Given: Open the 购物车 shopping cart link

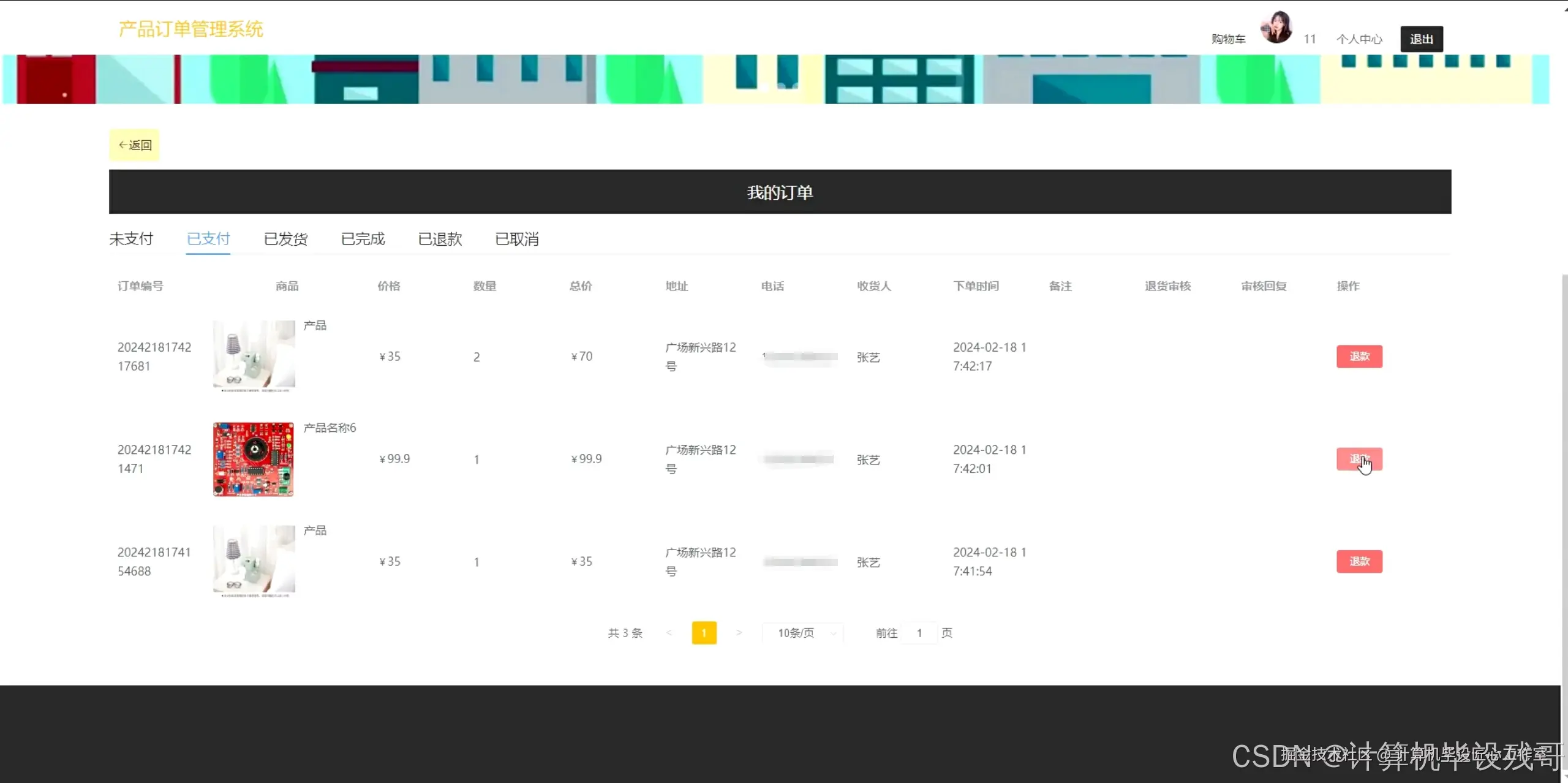Looking at the screenshot, I should (x=1228, y=39).
